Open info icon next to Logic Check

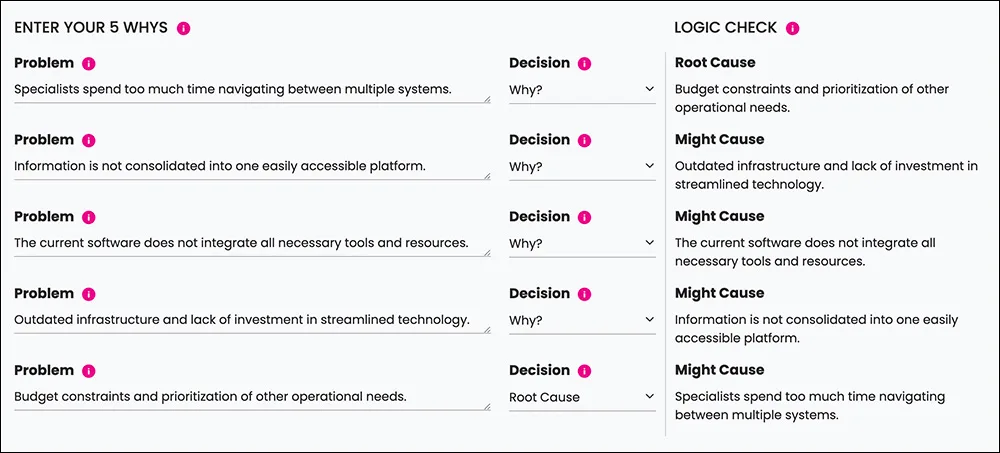point(793,28)
